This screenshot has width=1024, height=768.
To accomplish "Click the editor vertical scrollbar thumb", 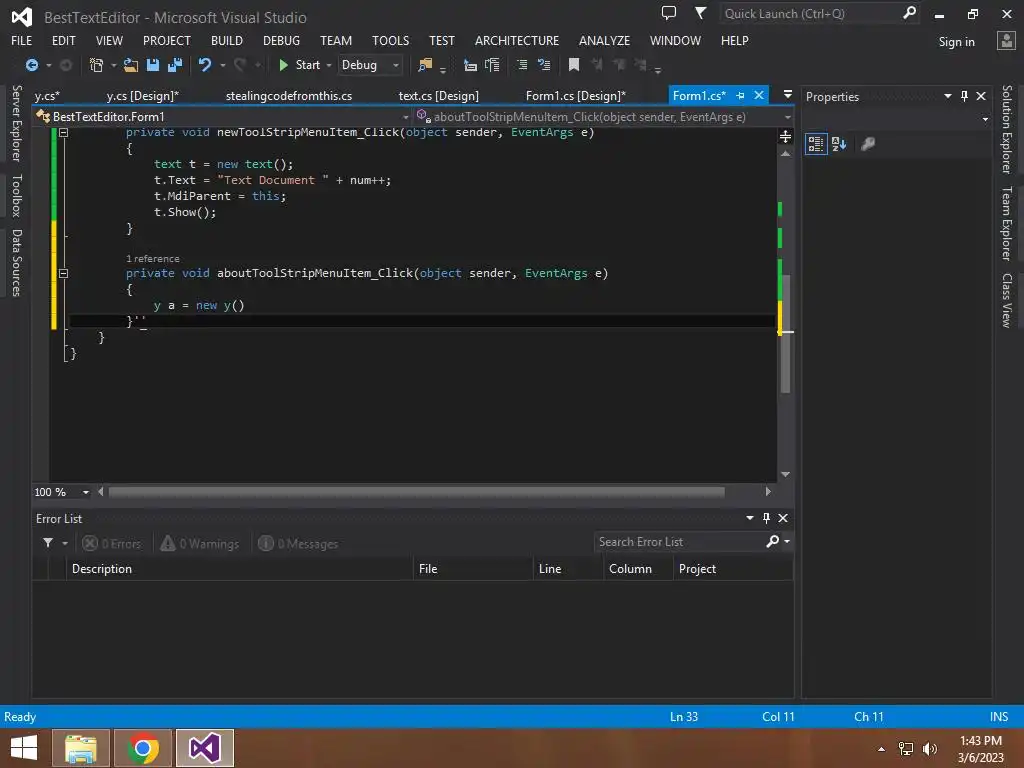I will coord(786,333).
